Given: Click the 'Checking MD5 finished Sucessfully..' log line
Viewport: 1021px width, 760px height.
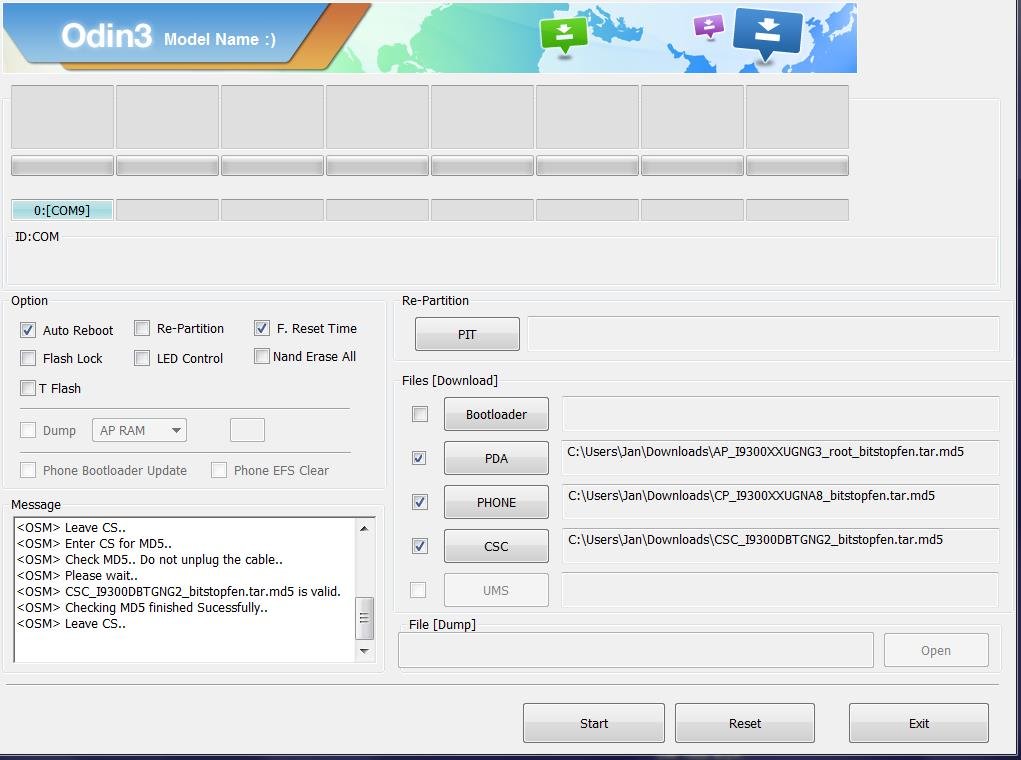Looking at the screenshot, I should pos(142,608).
